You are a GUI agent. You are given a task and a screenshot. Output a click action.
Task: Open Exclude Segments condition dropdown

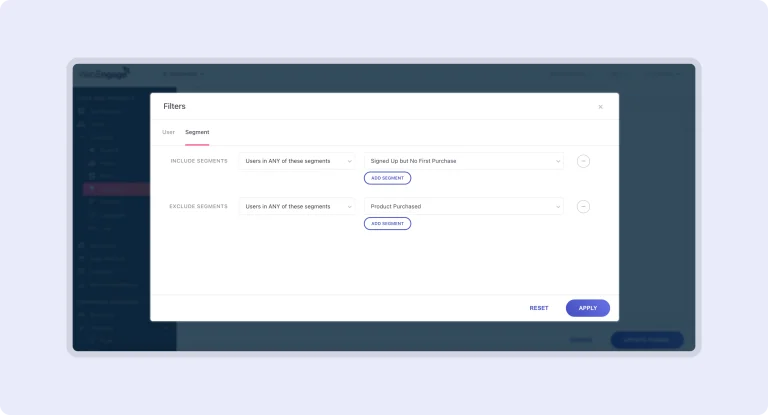coord(297,207)
